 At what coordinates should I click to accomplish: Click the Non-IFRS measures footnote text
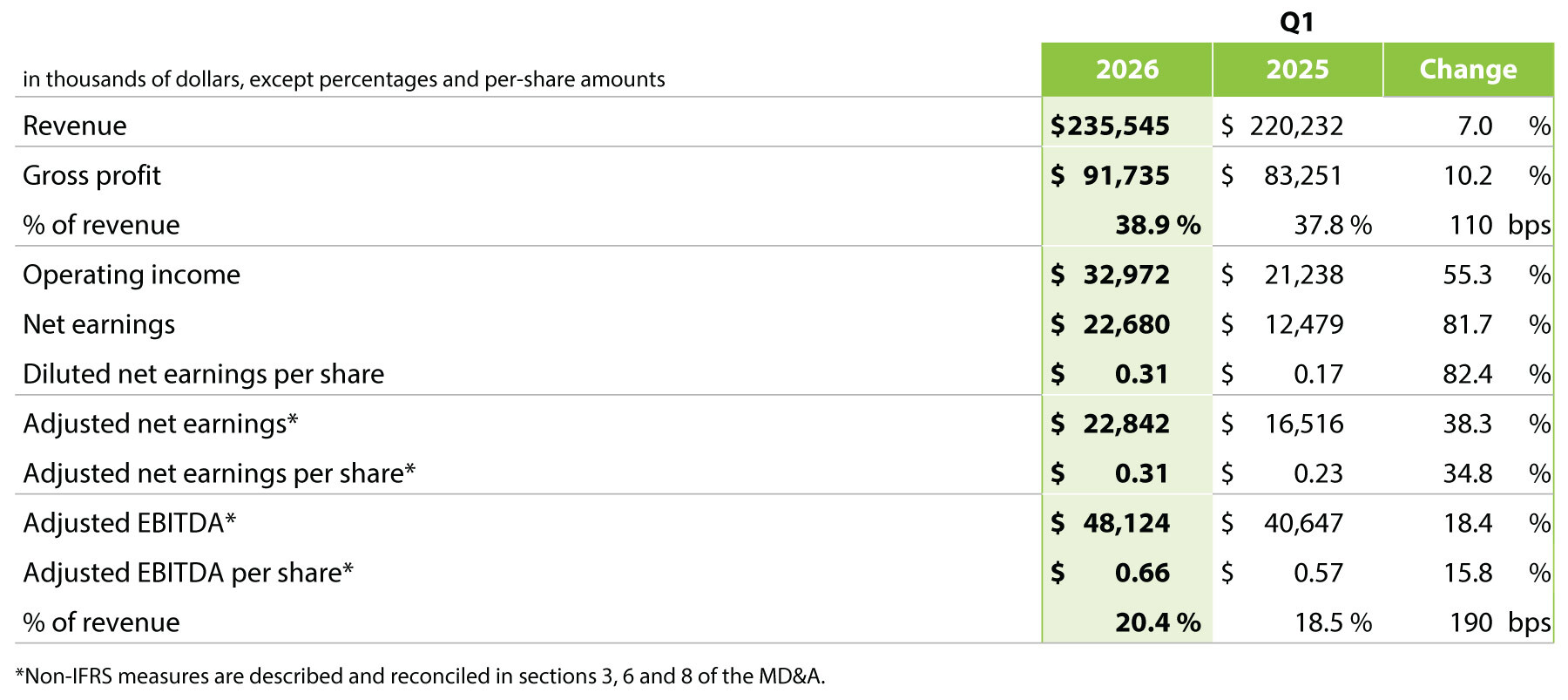[420, 676]
